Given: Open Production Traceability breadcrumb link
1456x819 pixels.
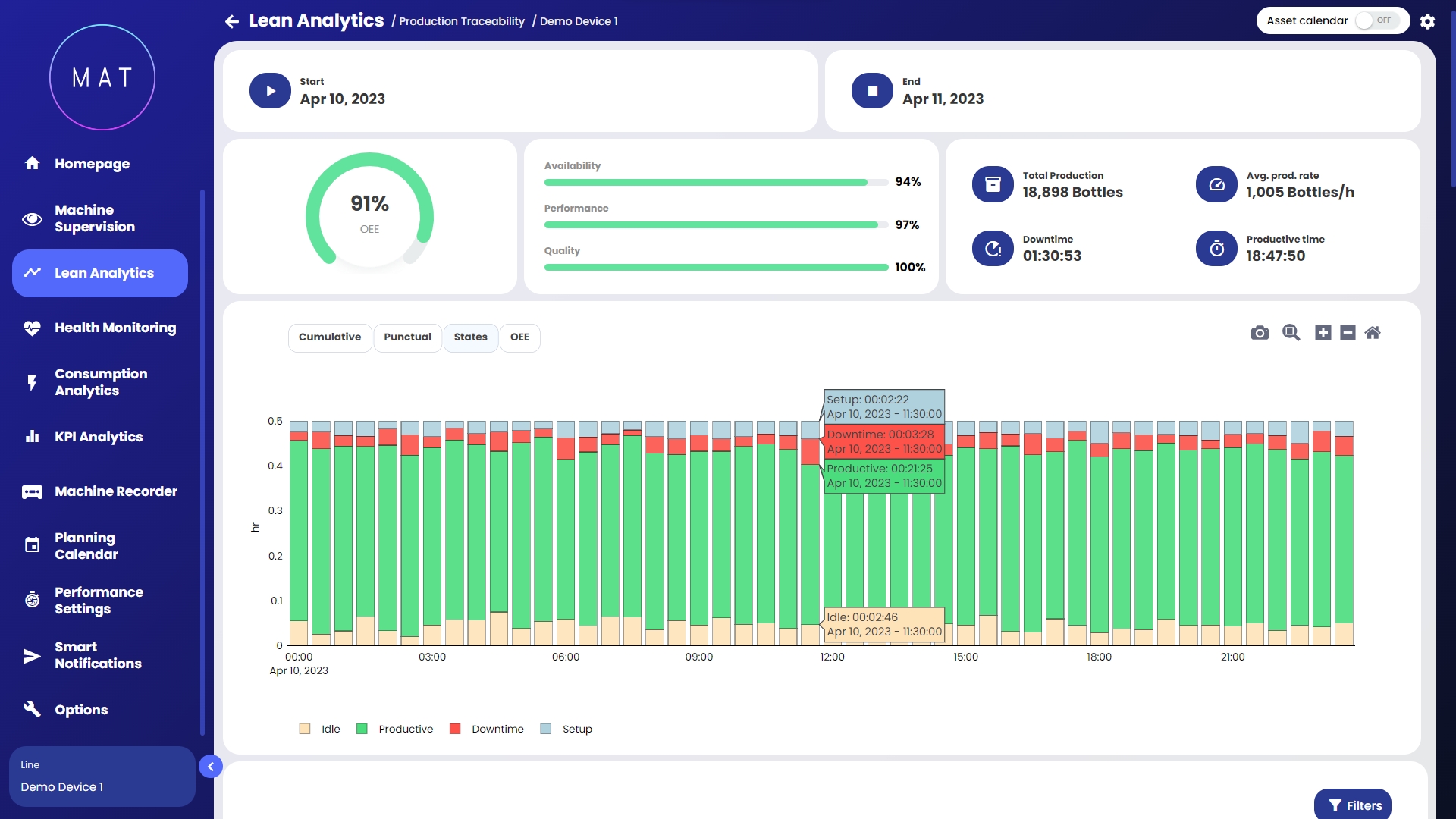Looking at the screenshot, I should (x=461, y=21).
